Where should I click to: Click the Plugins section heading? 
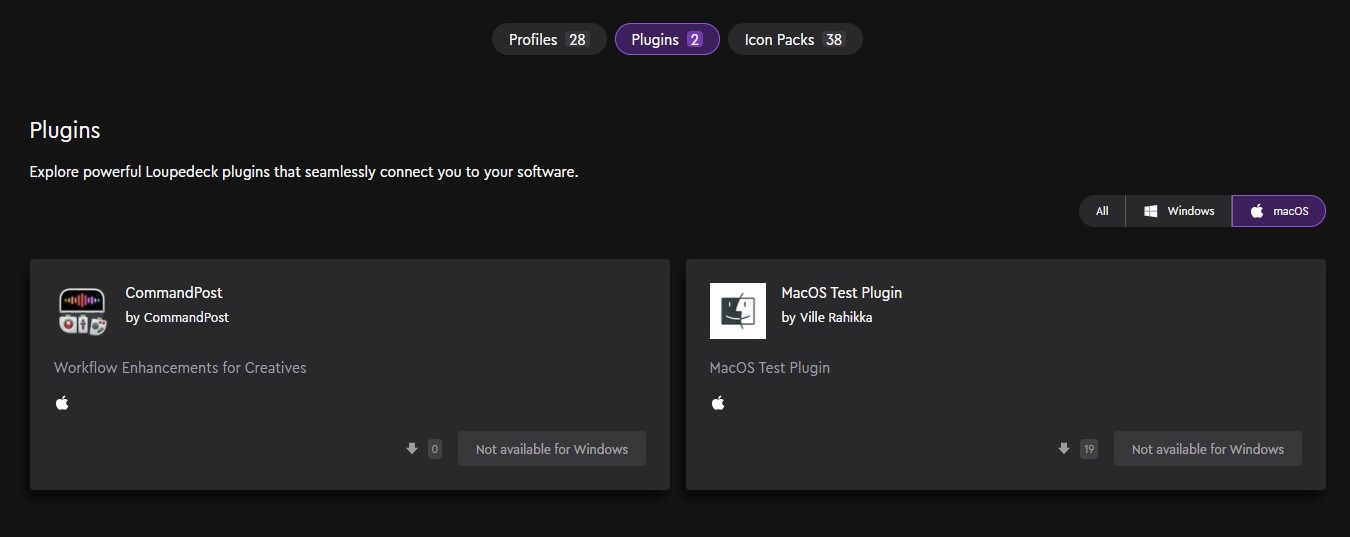click(x=65, y=130)
